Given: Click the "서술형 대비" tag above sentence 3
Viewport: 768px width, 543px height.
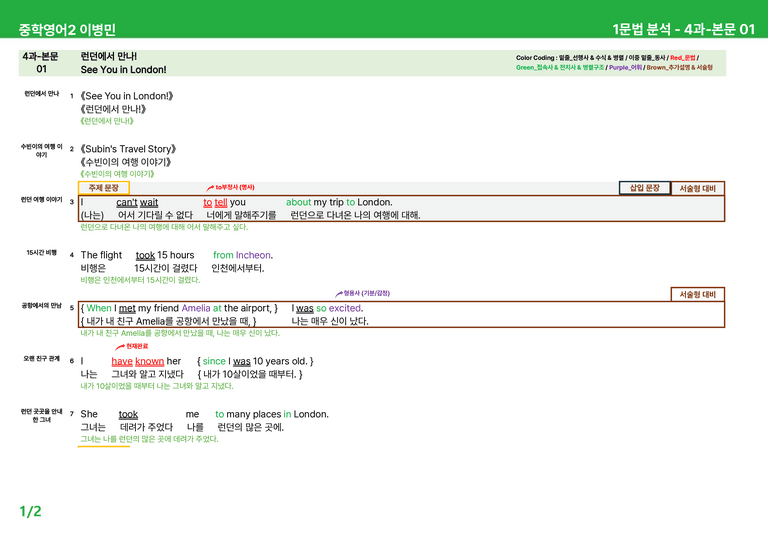Looking at the screenshot, I should (697, 189).
